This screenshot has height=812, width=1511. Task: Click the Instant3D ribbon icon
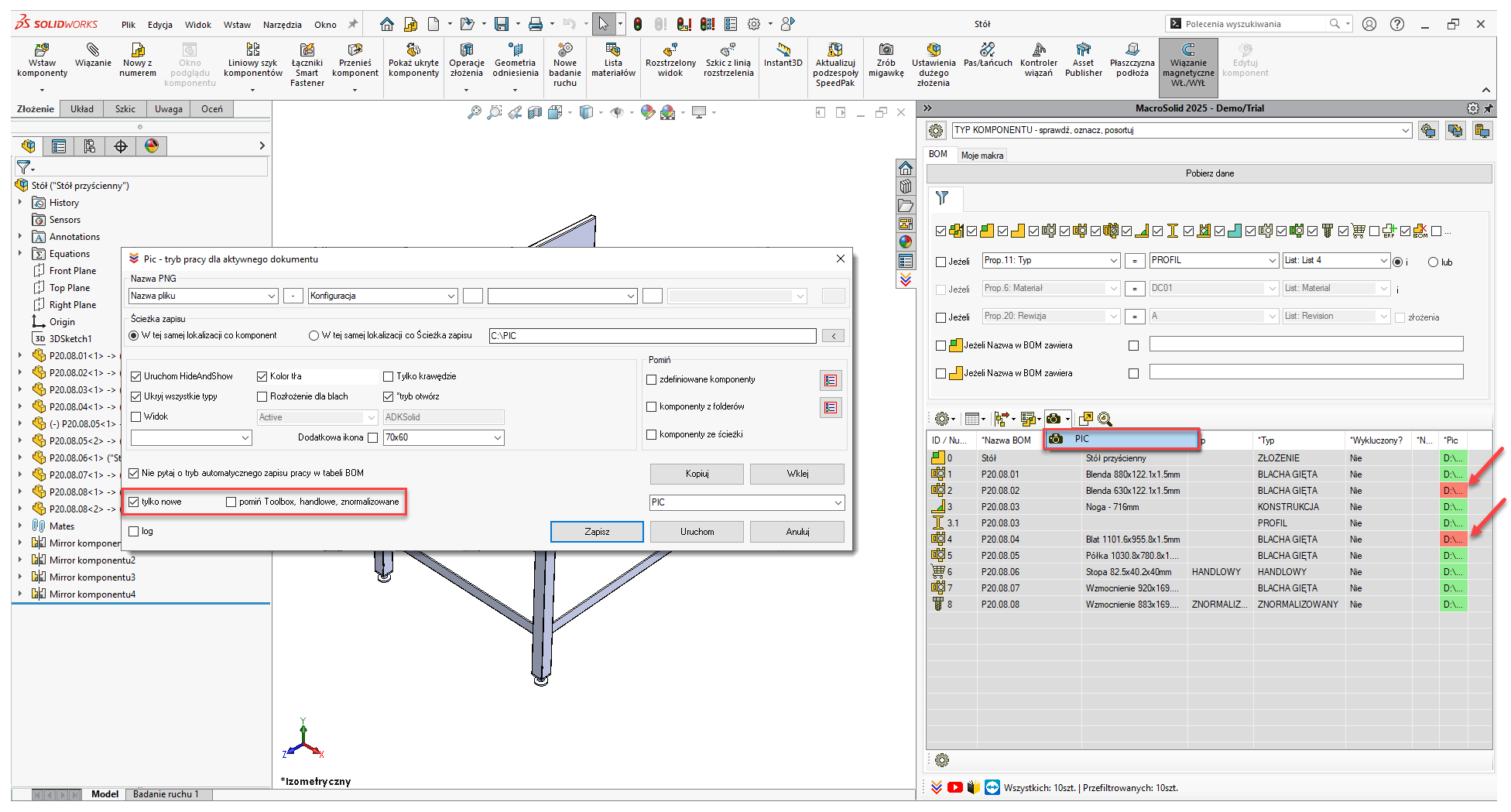(783, 50)
